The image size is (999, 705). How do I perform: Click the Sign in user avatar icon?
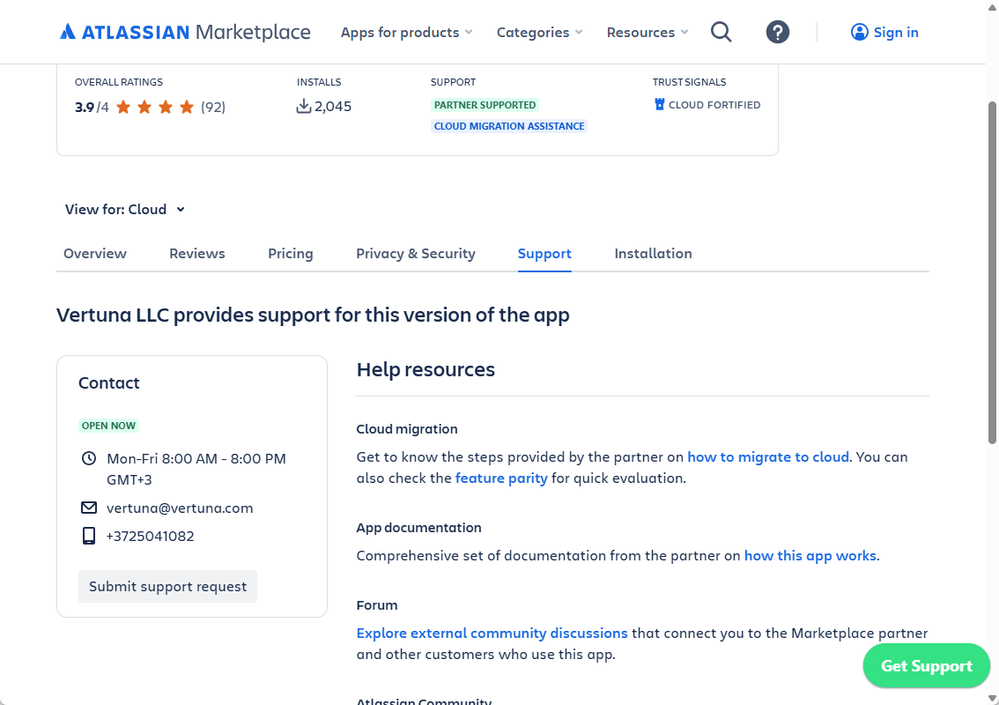tap(859, 32)
